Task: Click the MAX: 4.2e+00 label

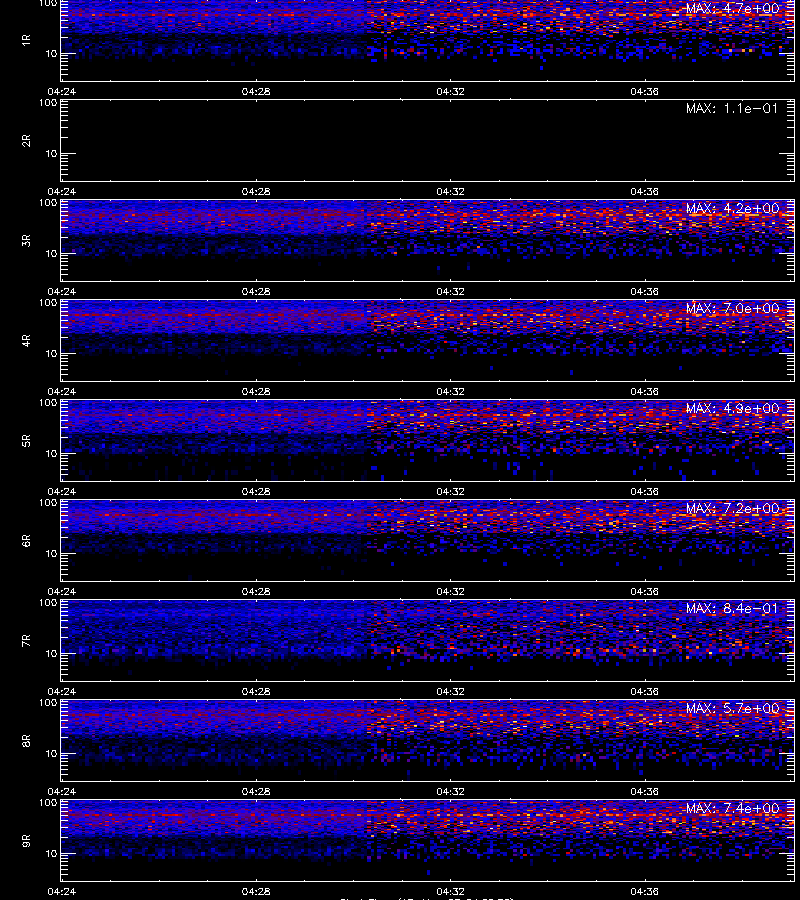Action: coord(732,208)
